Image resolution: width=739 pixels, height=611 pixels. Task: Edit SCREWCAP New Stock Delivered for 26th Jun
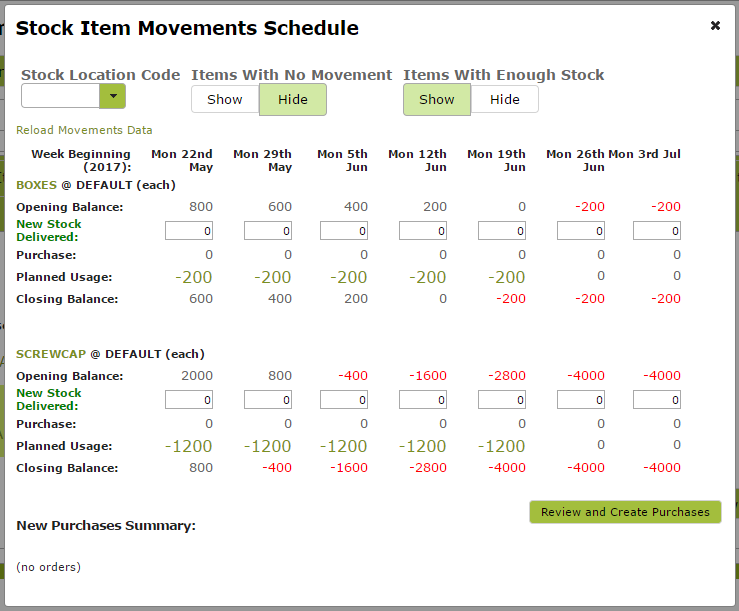click(581, 400)
